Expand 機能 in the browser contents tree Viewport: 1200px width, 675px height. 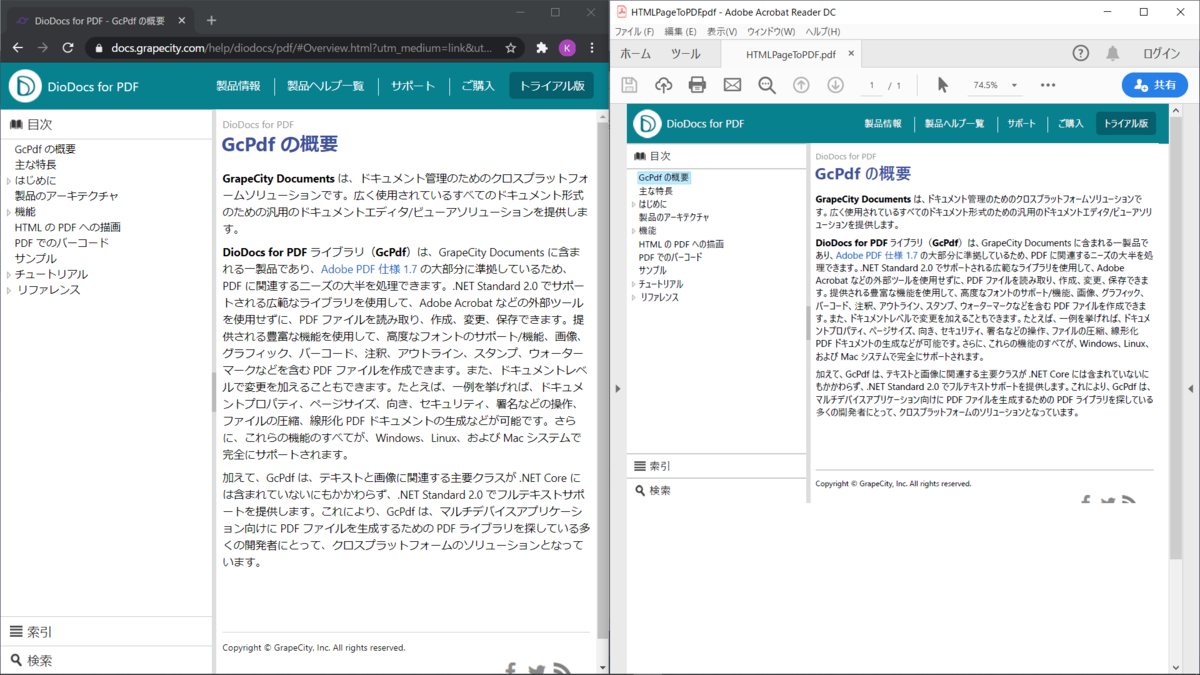click(9, 212)
